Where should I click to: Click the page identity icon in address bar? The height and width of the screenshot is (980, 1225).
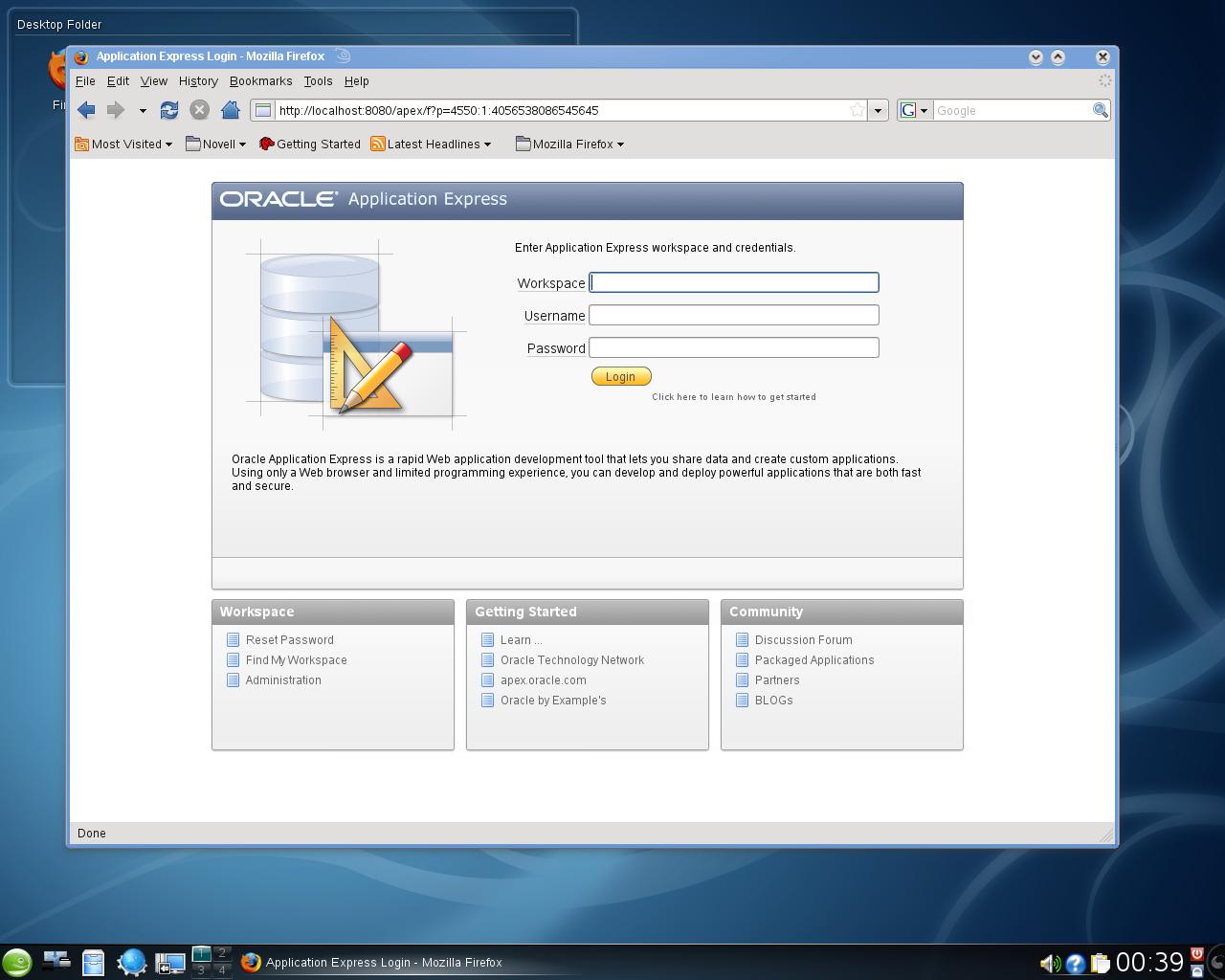[x=263, y=110]
